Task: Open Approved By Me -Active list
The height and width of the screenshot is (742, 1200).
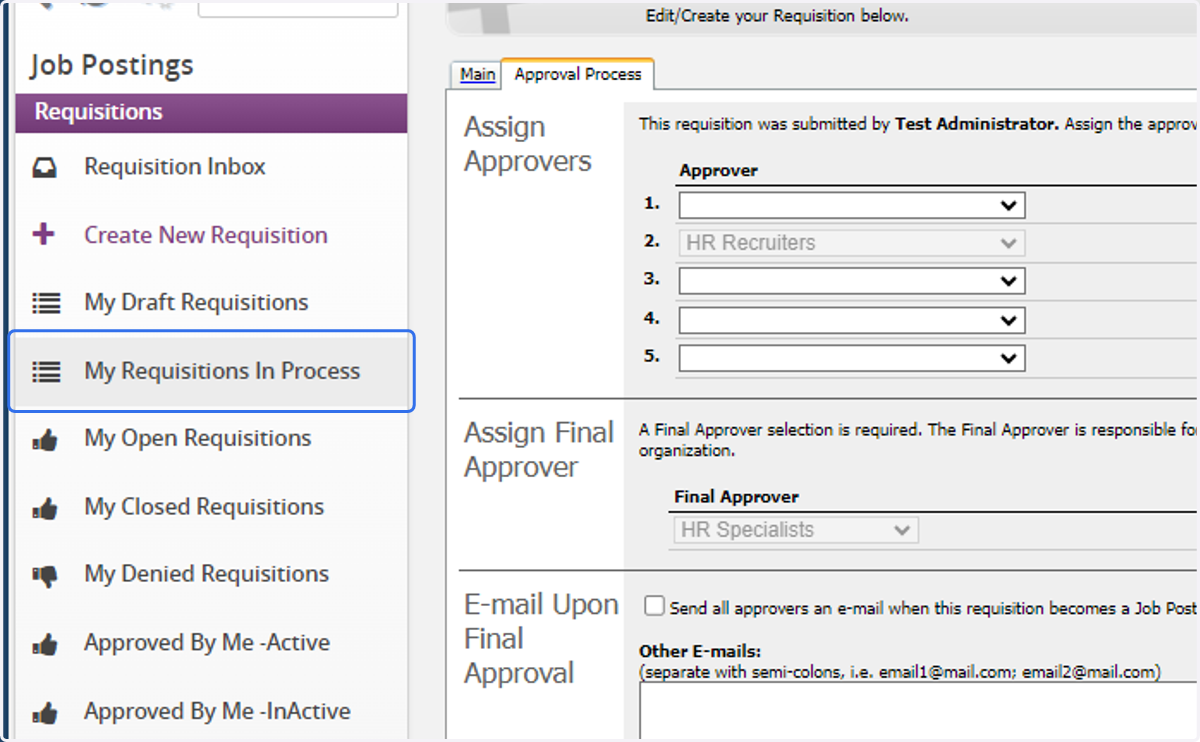Action: pos(207,643)
